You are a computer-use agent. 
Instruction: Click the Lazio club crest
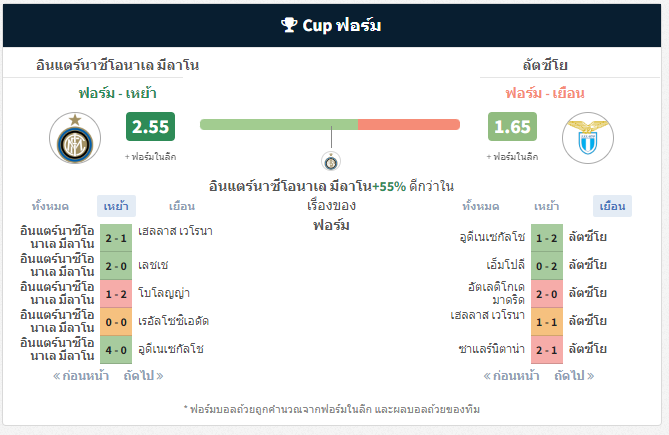[x=588, y=138]
